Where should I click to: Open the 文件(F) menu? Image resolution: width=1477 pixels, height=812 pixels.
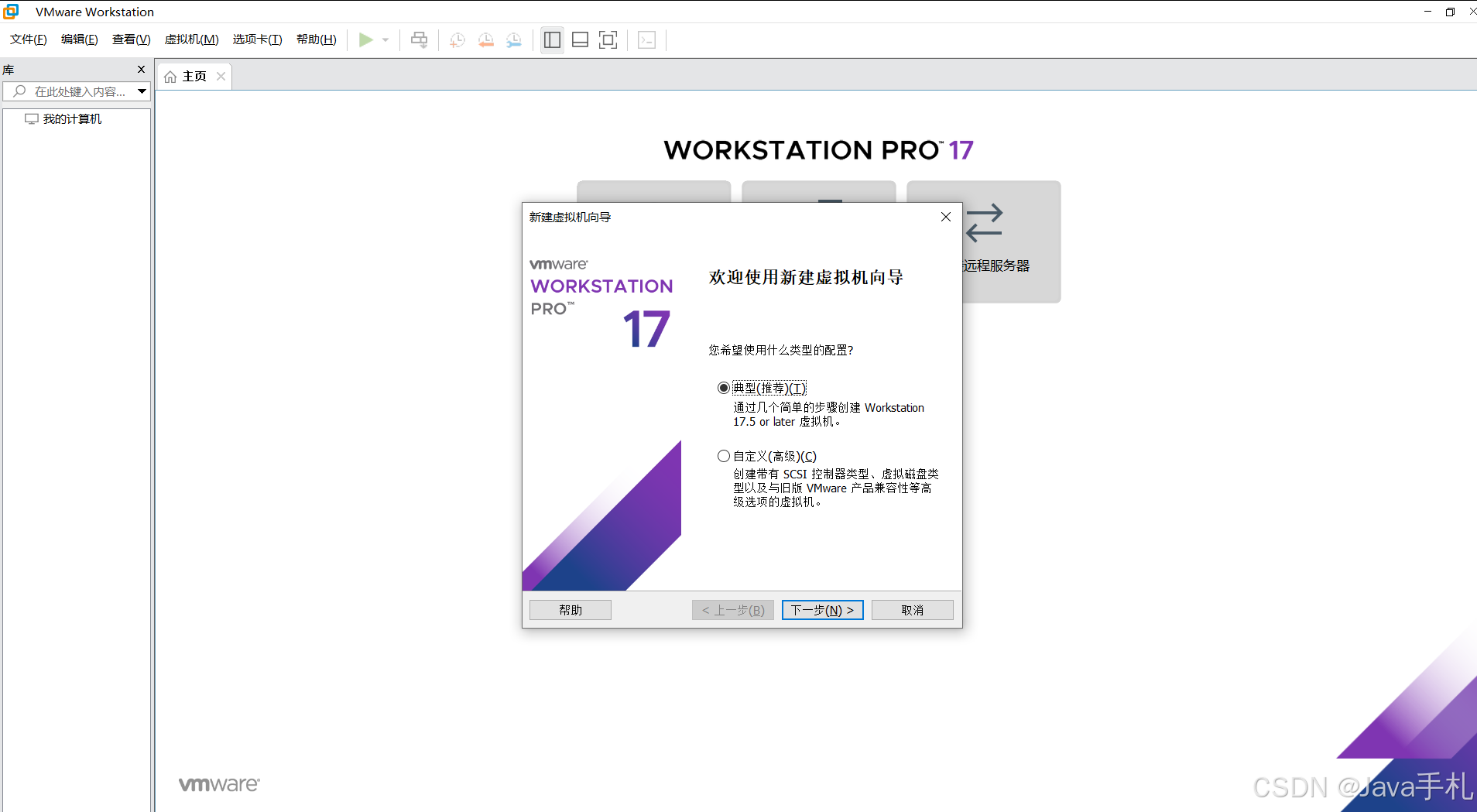pos(29,39)
